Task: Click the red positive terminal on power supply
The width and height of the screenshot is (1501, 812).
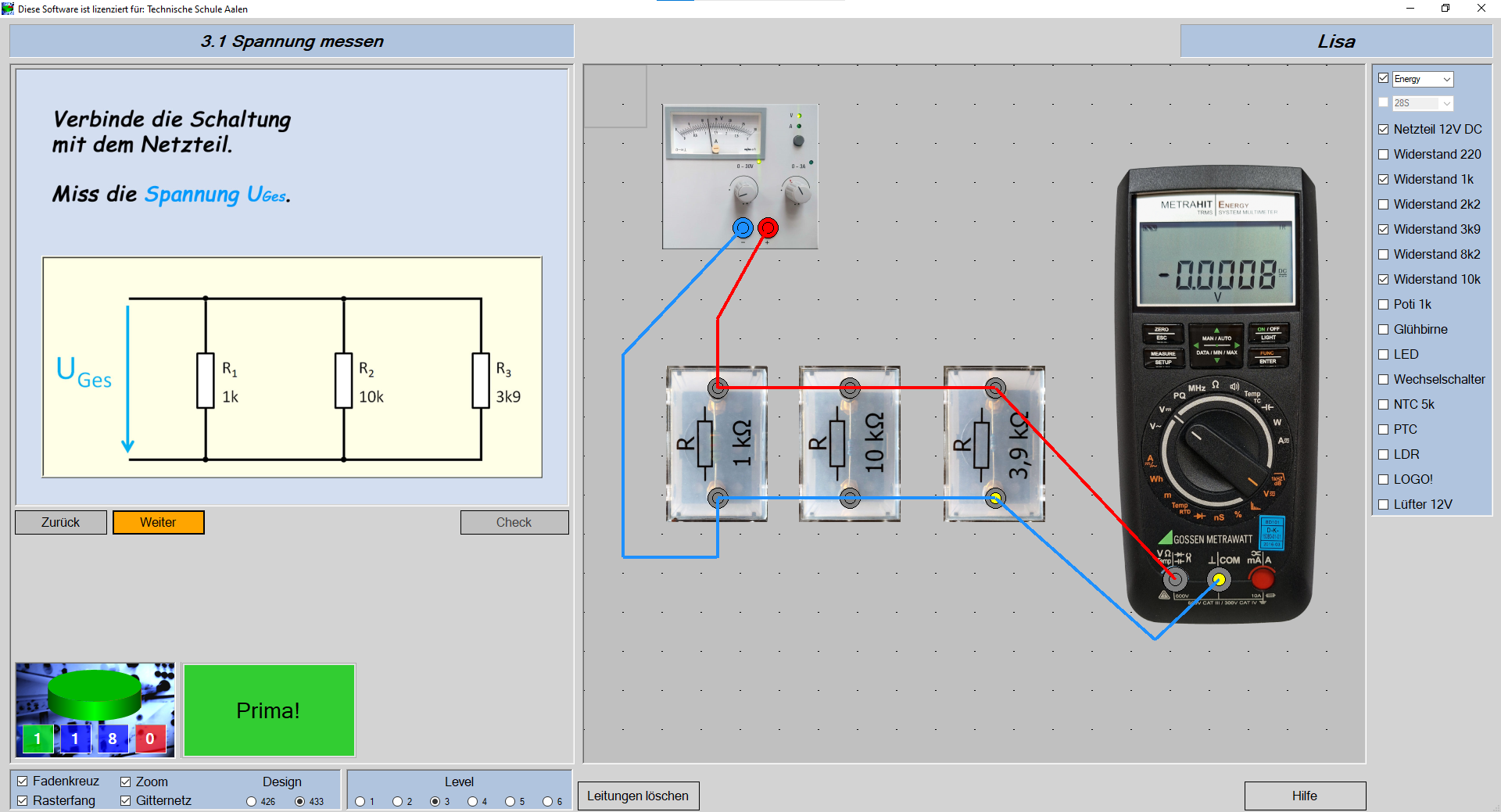Action: [x=768, y=228]
